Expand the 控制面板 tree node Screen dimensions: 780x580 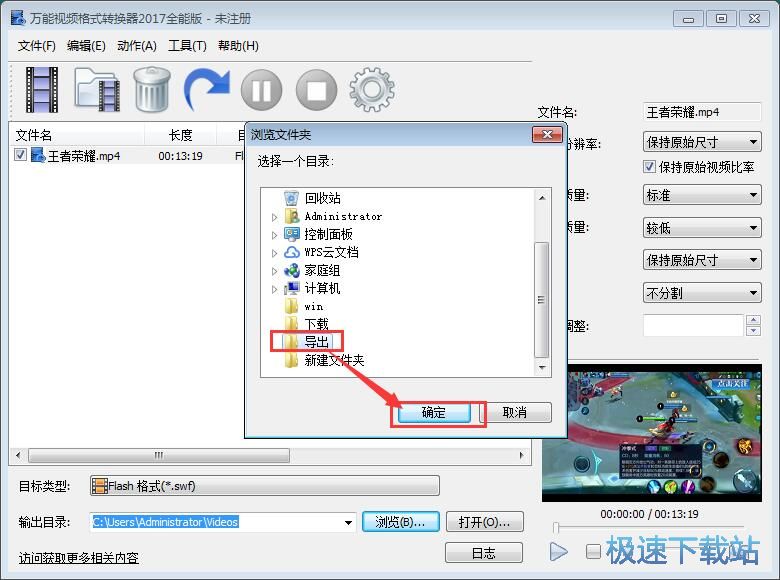click(274, 235)
